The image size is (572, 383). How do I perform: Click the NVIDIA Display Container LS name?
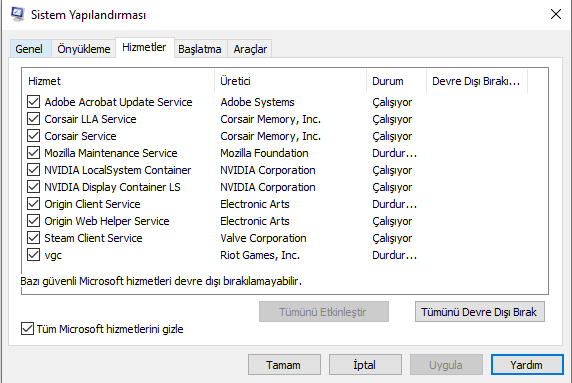click(x=112, y=187)
